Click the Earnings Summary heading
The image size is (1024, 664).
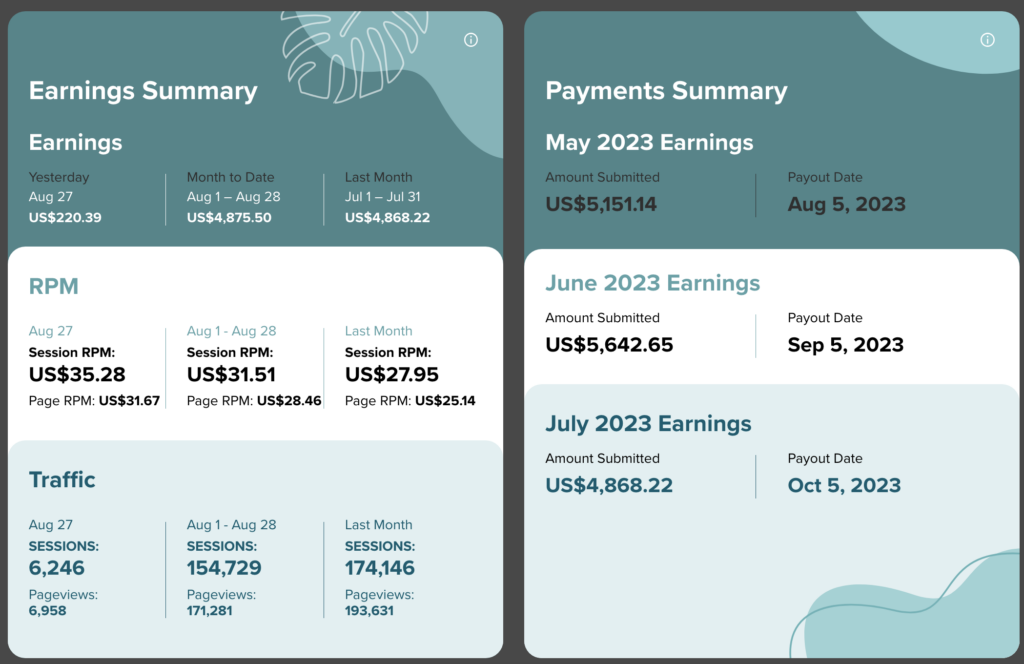143,91
